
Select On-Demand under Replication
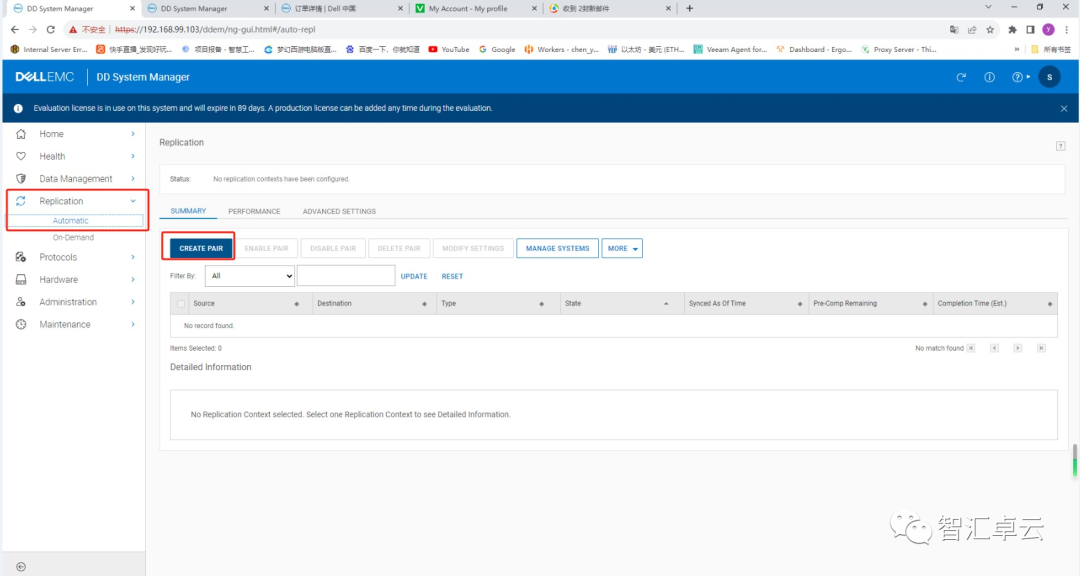(73, 237)
